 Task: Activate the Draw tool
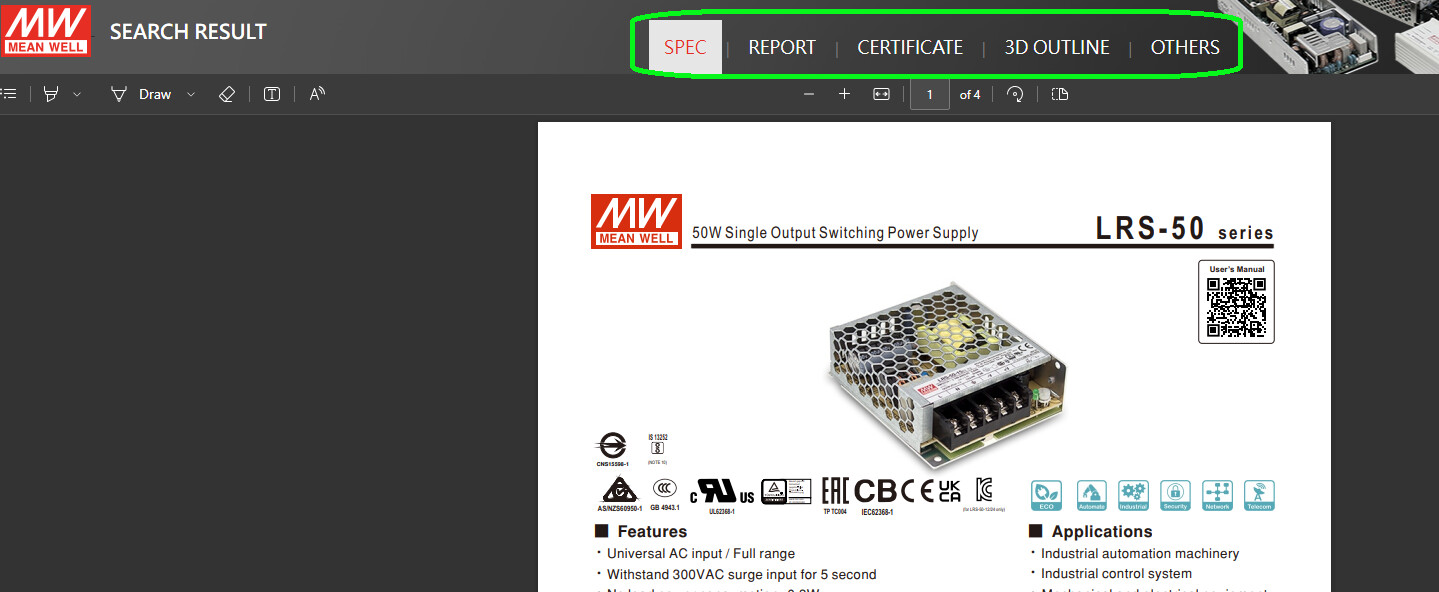141,94
